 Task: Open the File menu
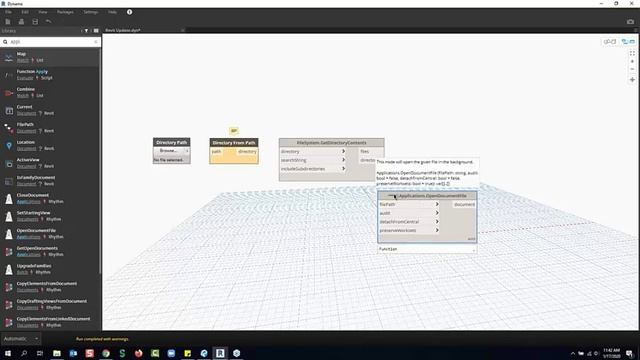(x=8, y=12)
